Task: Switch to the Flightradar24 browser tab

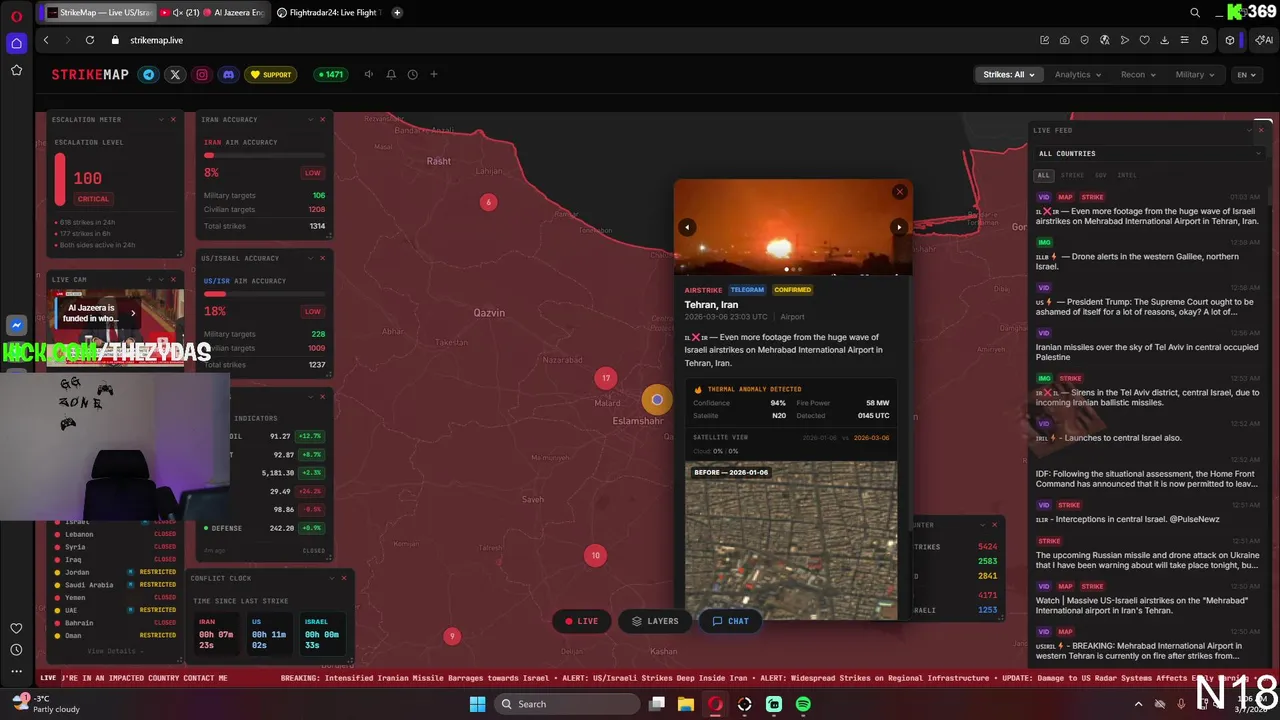Action: pos(330,13)
